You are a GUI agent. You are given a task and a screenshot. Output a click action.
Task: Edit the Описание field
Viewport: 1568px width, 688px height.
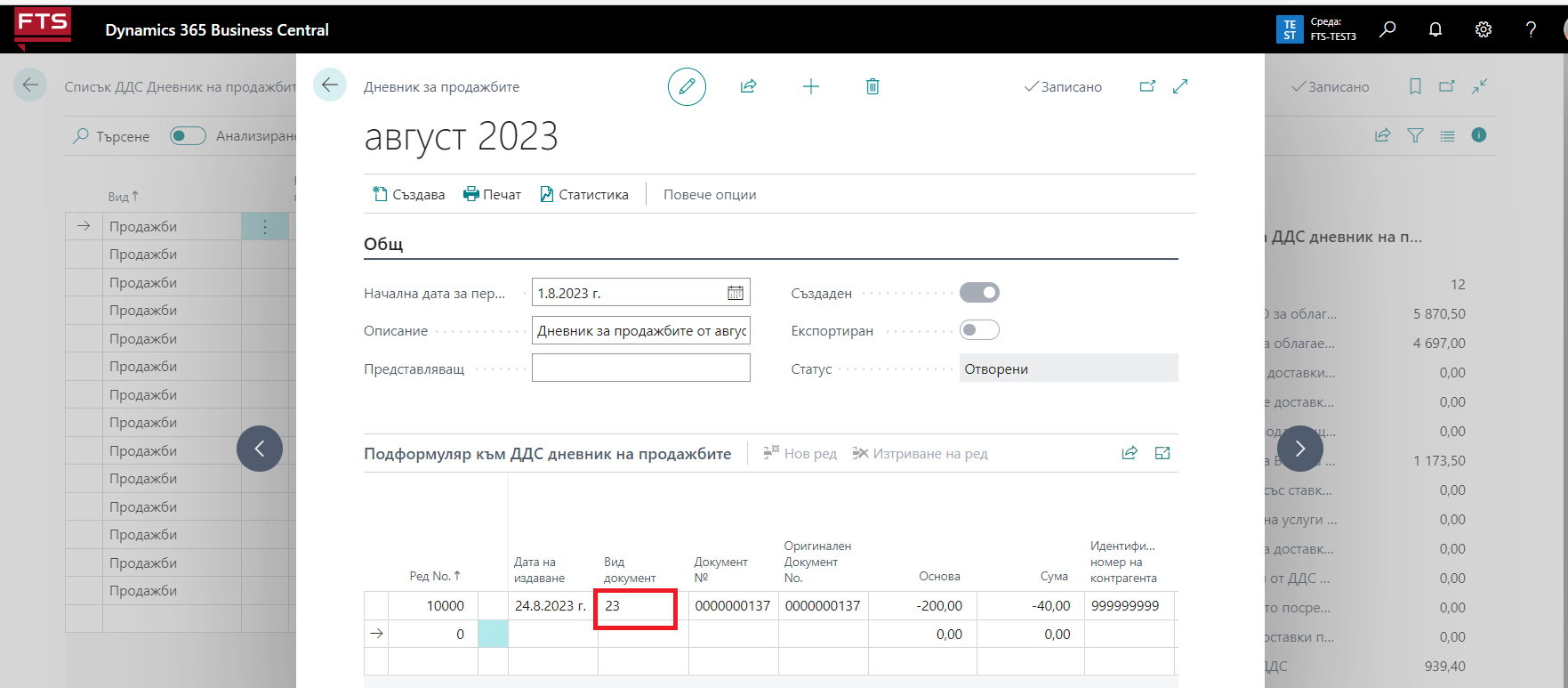pos(641,330)
